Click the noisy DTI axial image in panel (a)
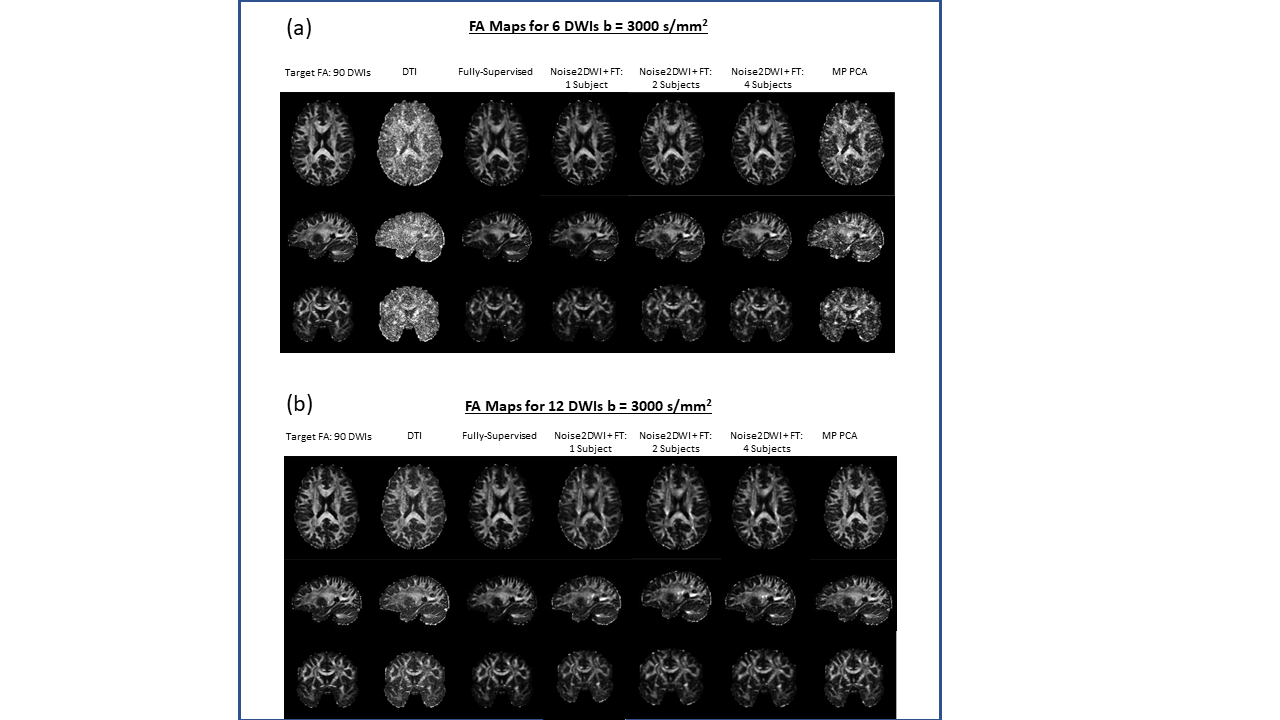 coord(408,143)
